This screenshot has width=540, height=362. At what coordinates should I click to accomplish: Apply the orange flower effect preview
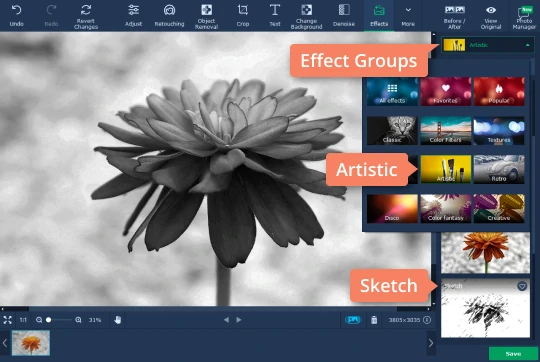(x=486, y=253)
